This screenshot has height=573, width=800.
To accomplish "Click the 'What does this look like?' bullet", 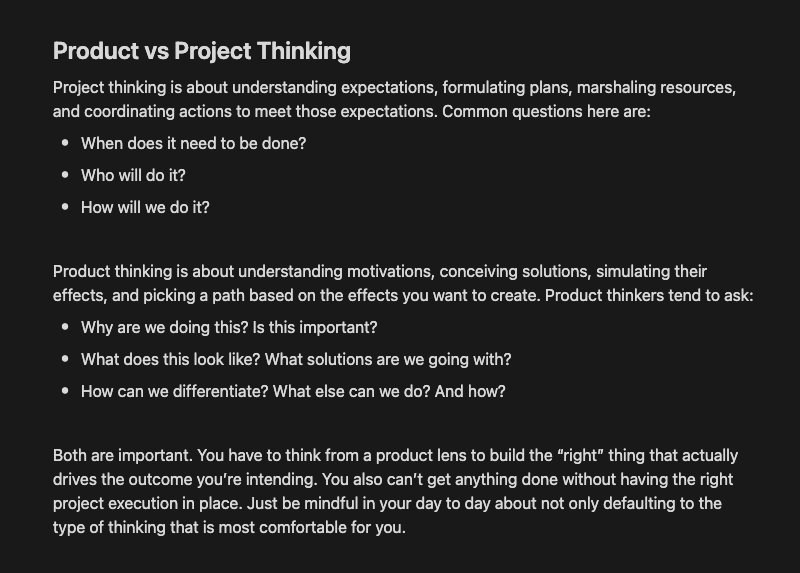I will (296, 359).
